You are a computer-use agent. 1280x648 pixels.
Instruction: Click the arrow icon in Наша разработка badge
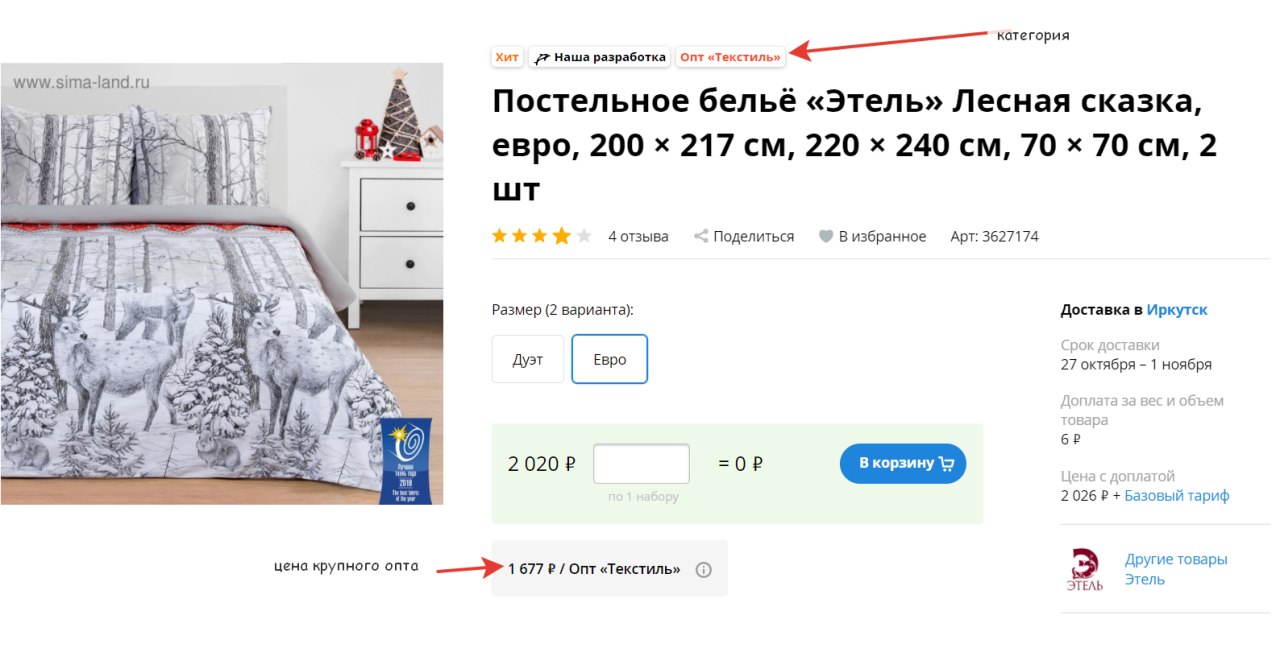[542, 58]
